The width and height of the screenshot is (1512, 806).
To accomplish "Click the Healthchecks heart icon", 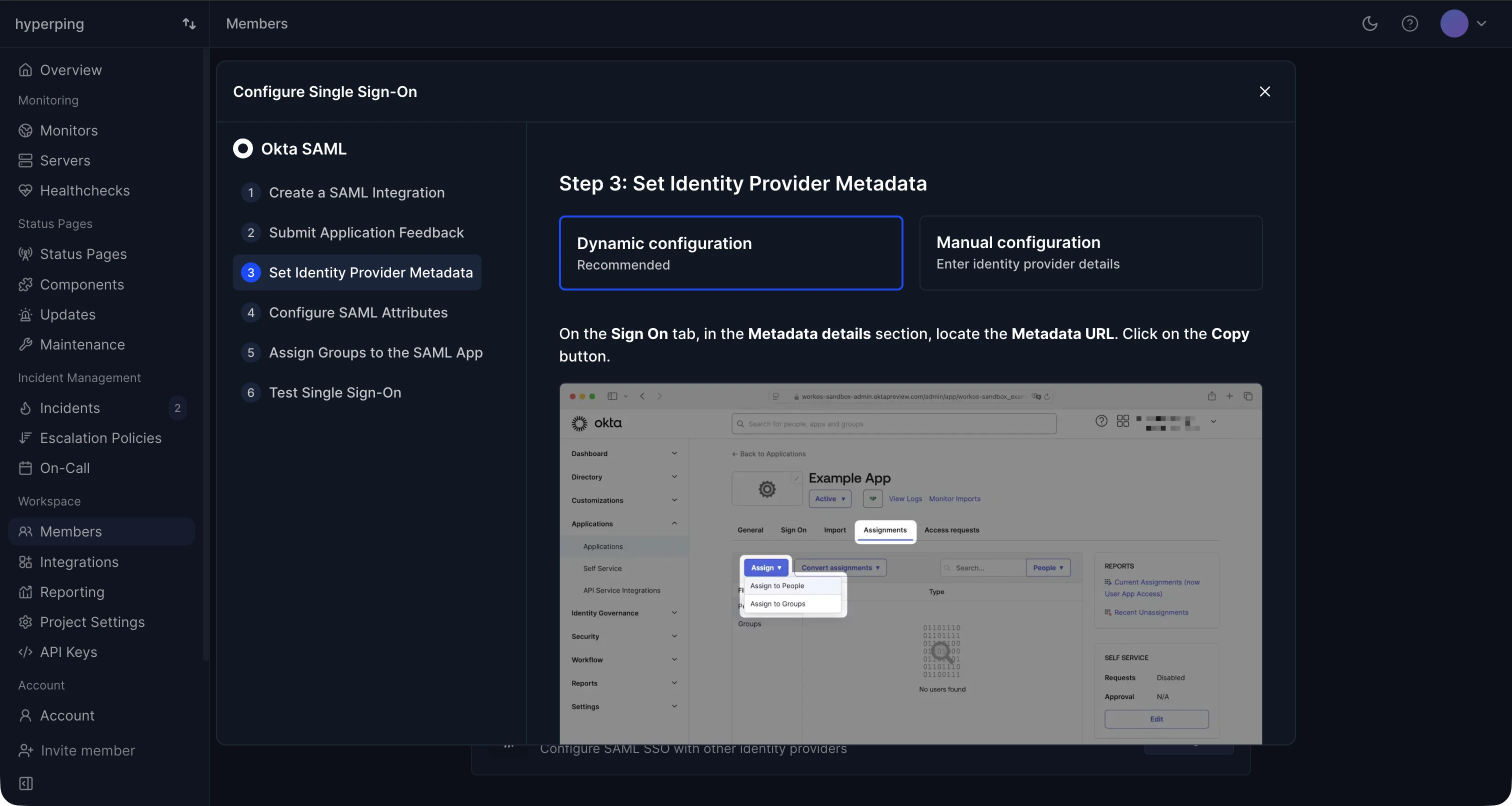I will 25,190.
